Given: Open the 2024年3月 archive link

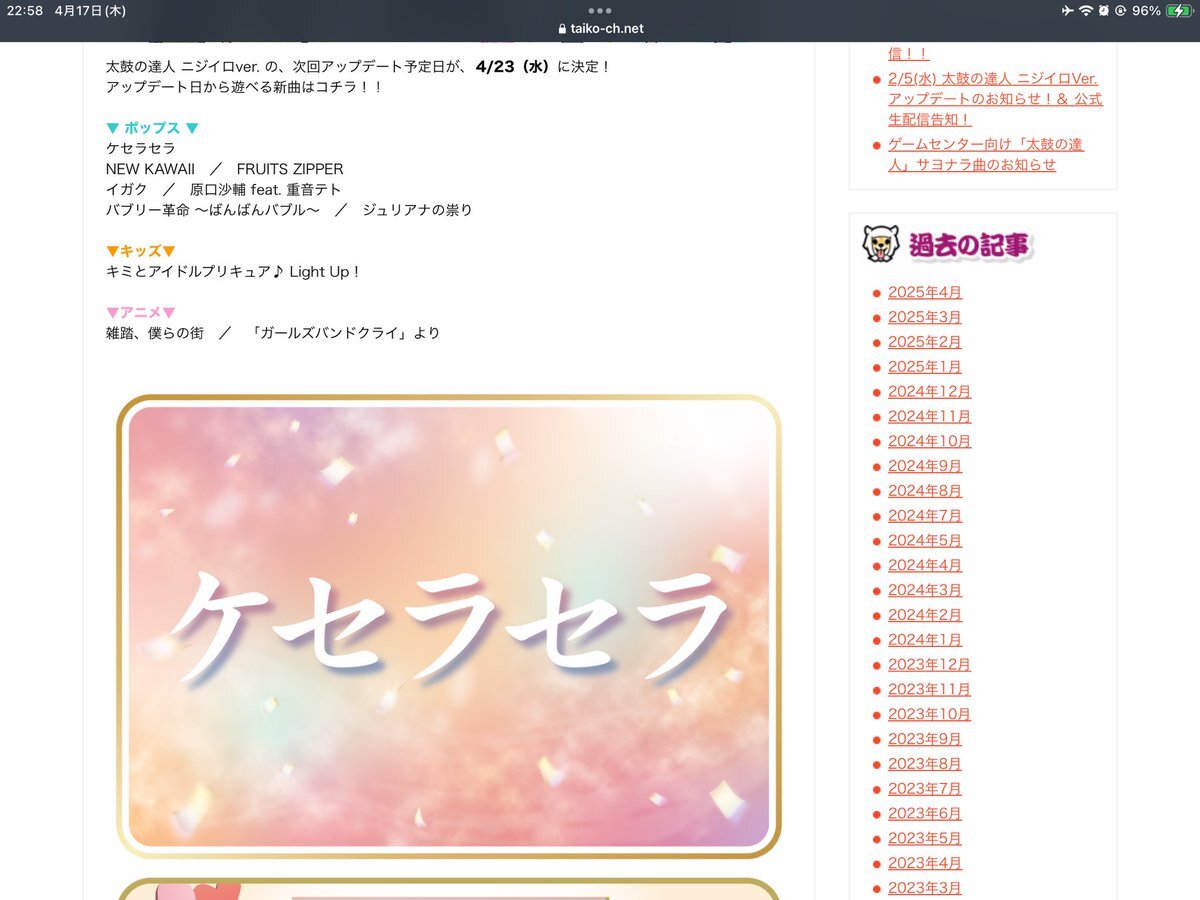Looking at the screenshot, I should (924, 590).
